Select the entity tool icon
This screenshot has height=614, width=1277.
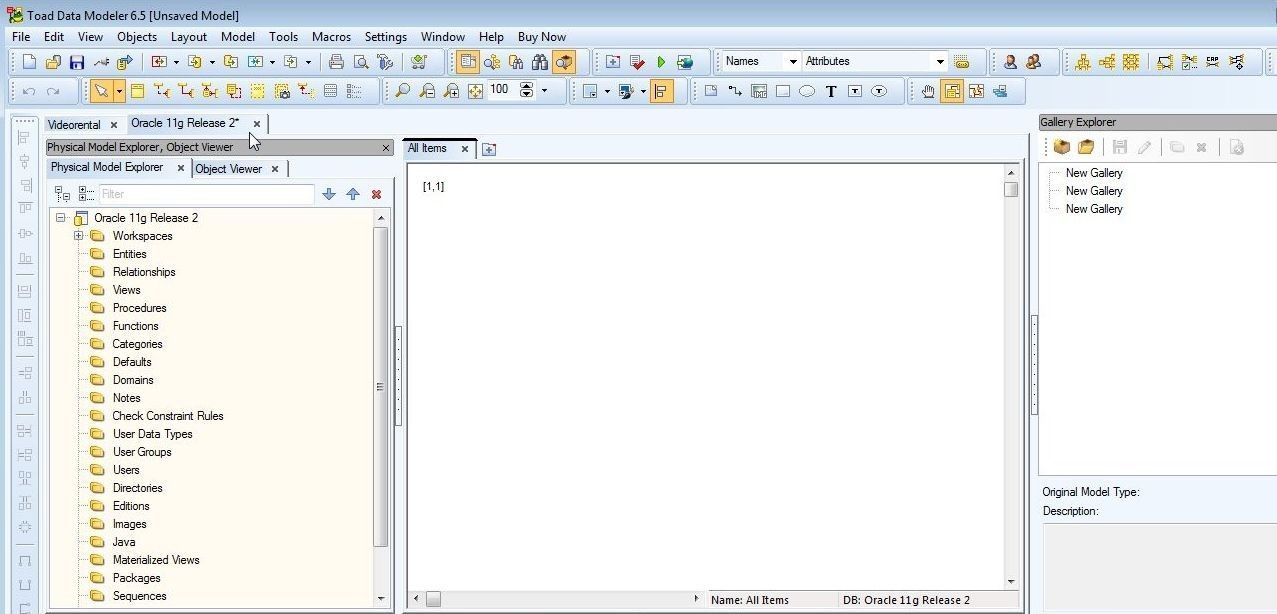pos(137,91)
